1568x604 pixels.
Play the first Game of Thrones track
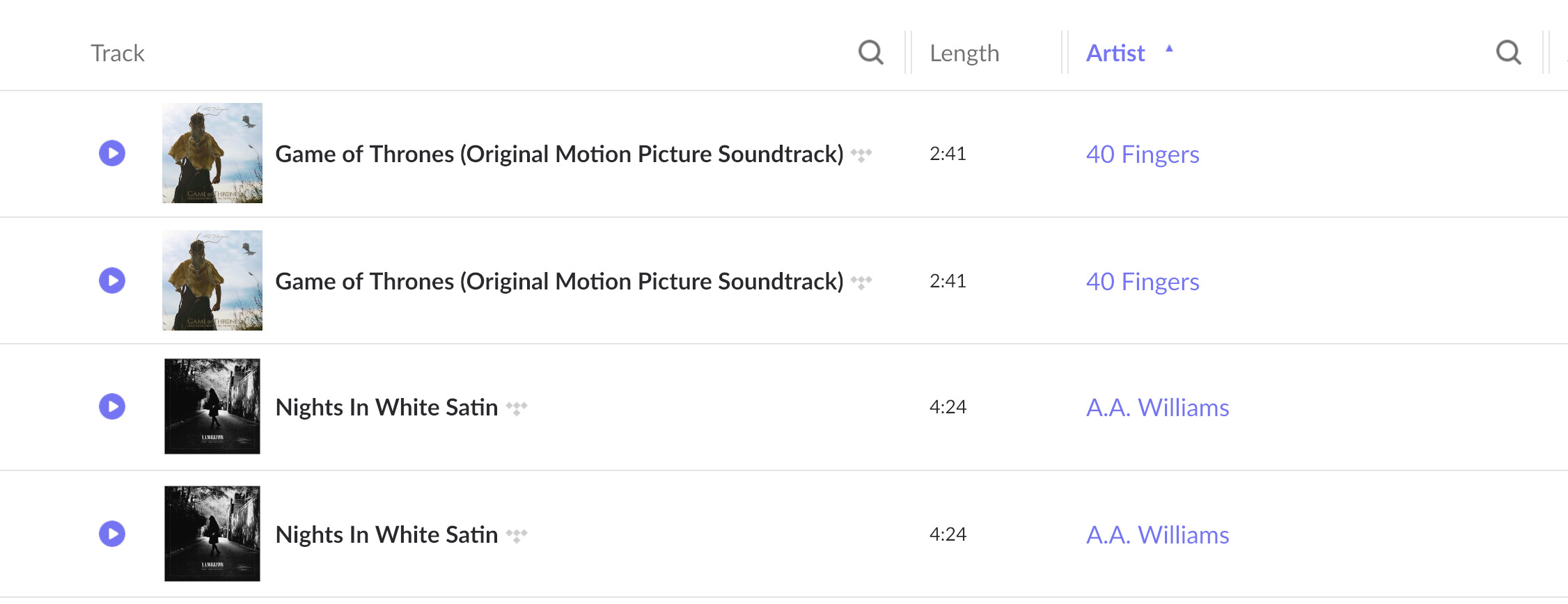112,153
